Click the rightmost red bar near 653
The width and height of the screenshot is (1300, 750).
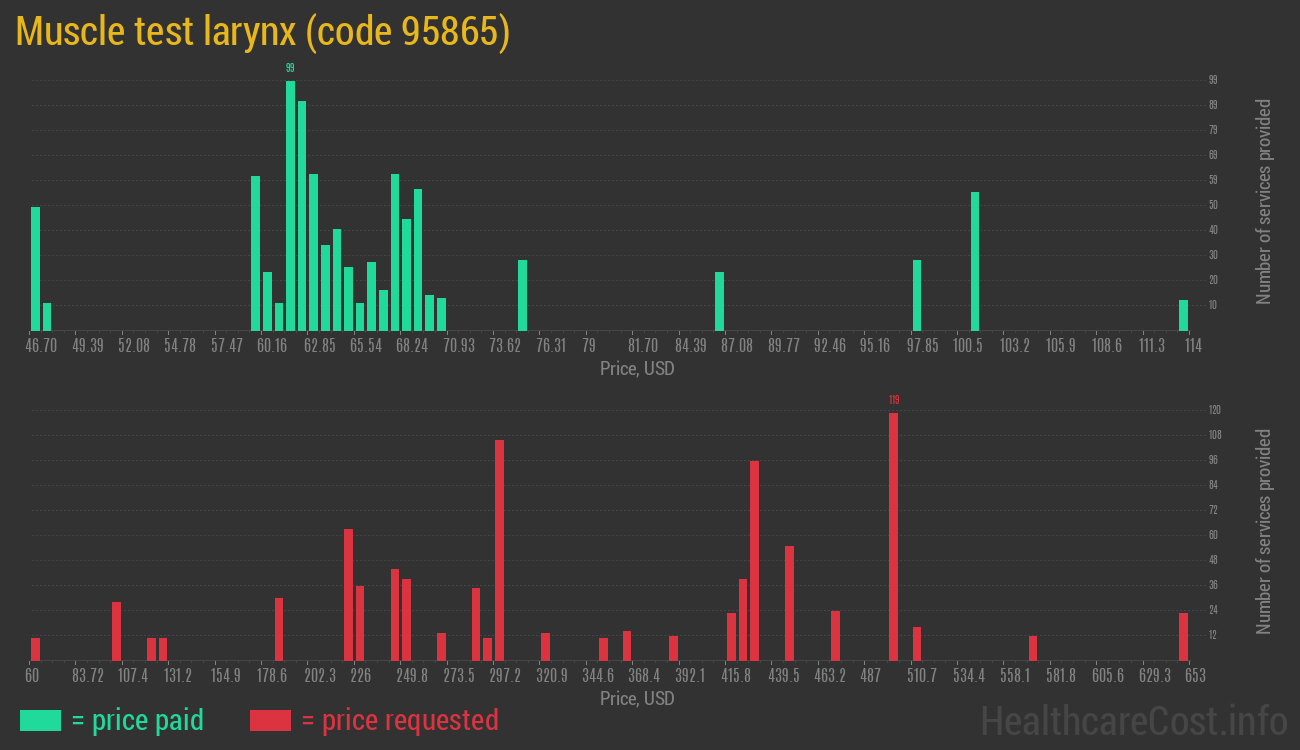click(x=1183, y=636)
